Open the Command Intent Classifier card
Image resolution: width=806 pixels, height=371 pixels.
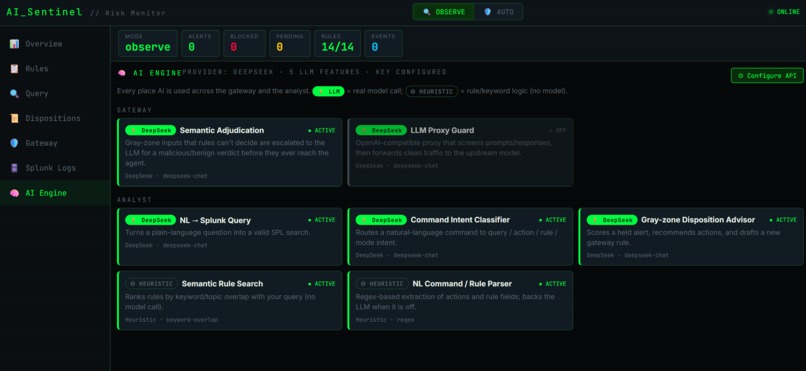(460, 236)
